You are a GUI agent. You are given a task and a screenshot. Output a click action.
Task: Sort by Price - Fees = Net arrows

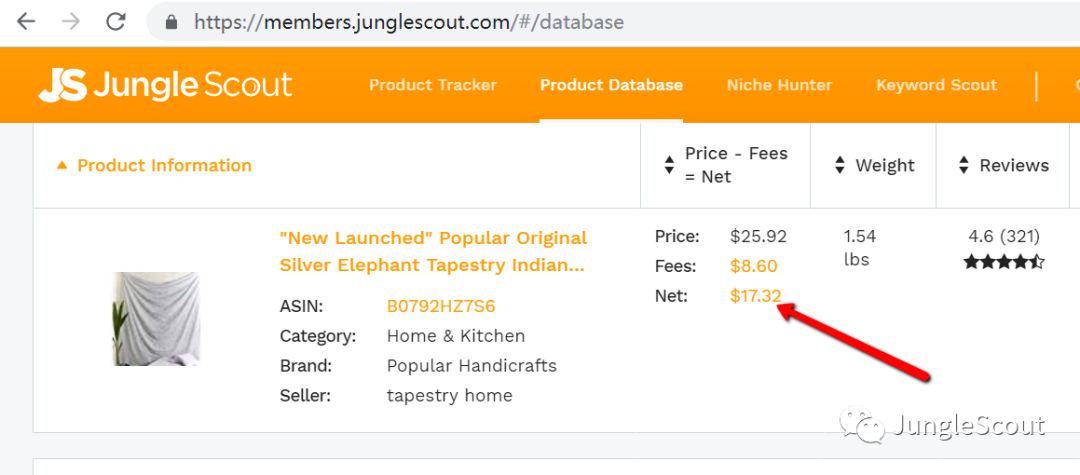(x=669, y=166)
